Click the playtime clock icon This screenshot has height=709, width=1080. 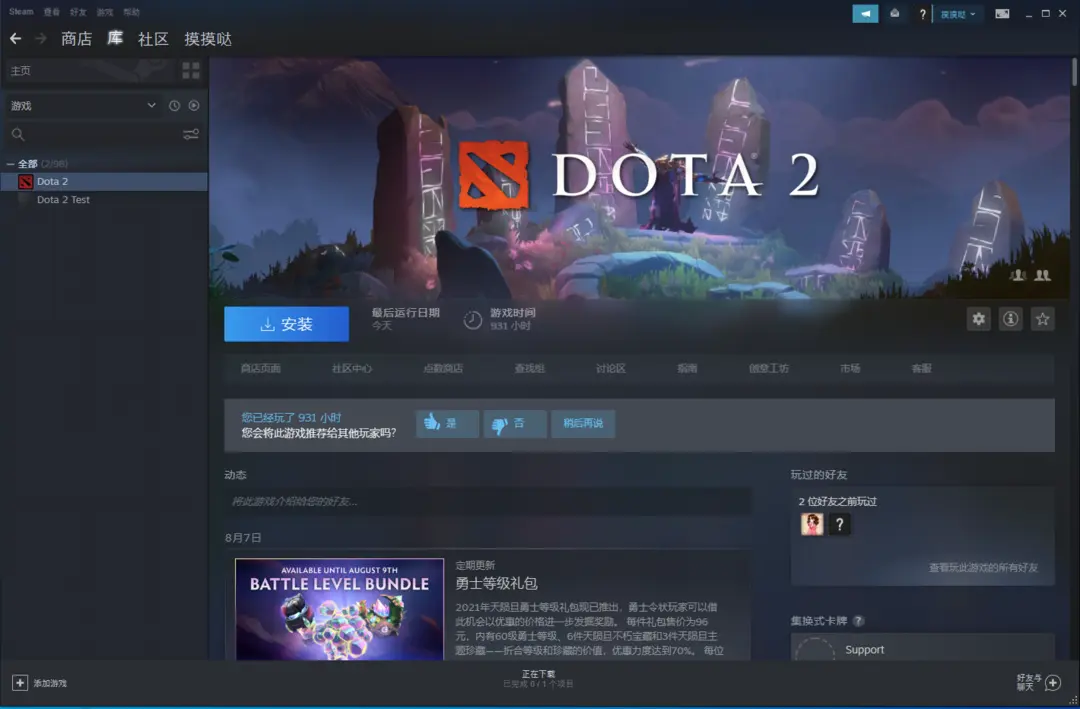click(x=472, y=320)
